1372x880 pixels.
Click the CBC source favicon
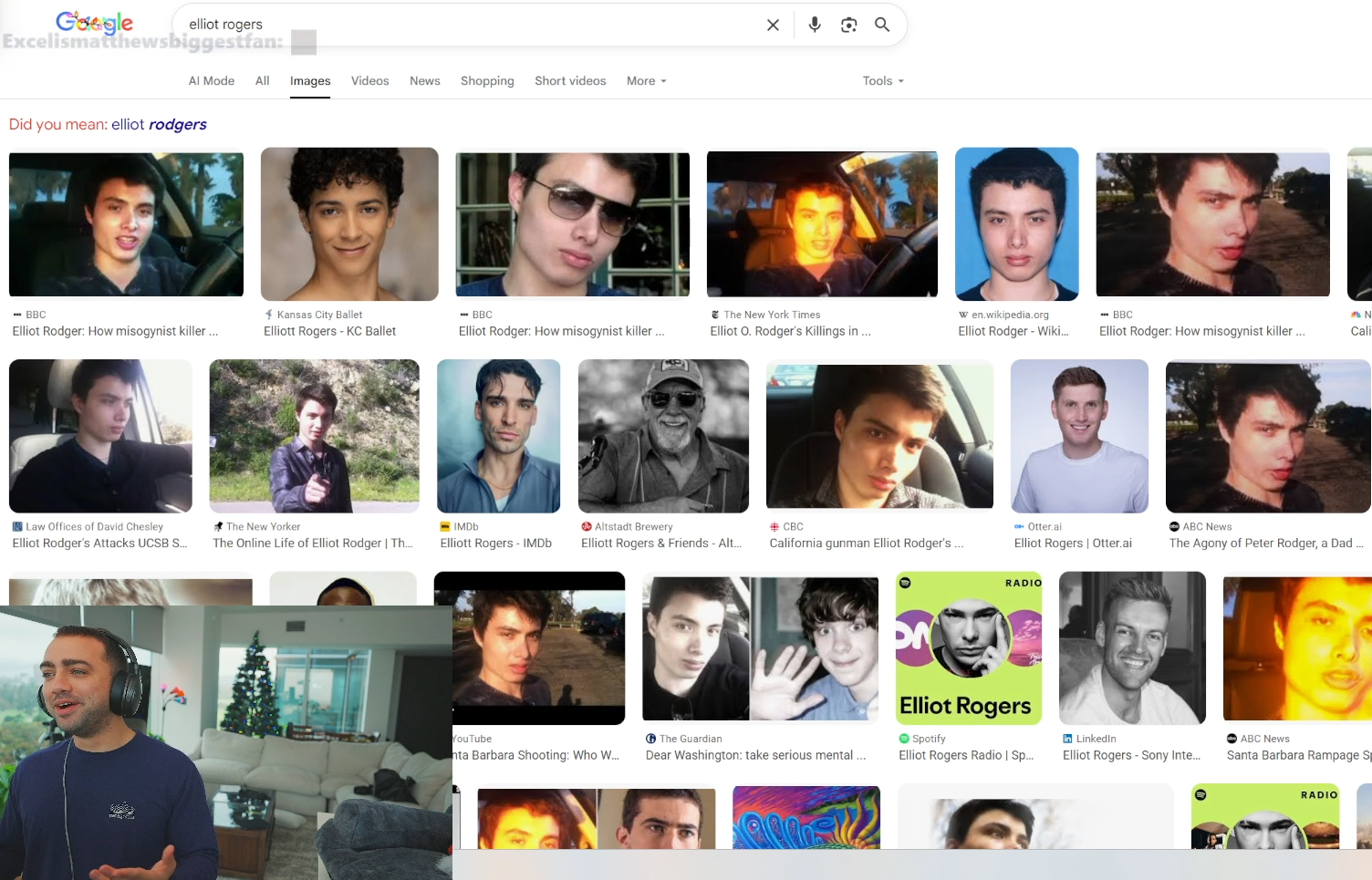(774, 526)
